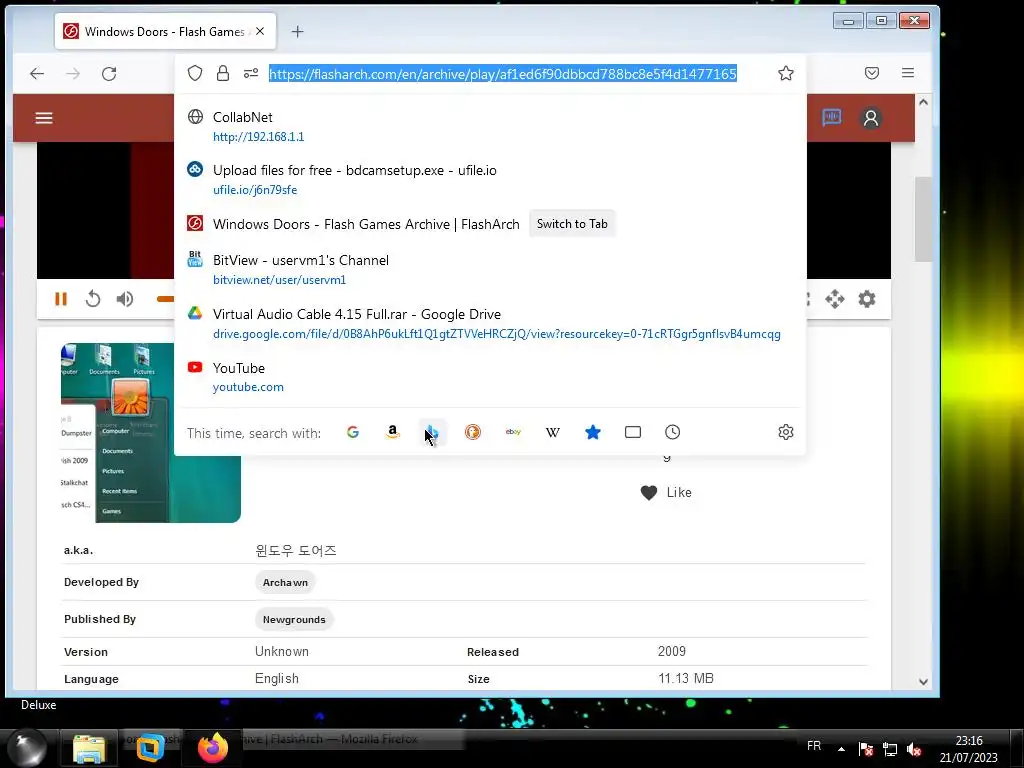The height and width of the screenshot is (768, 1024).
Task: Open the FlashArch user account icon
Action: click(x=871, y=118)
